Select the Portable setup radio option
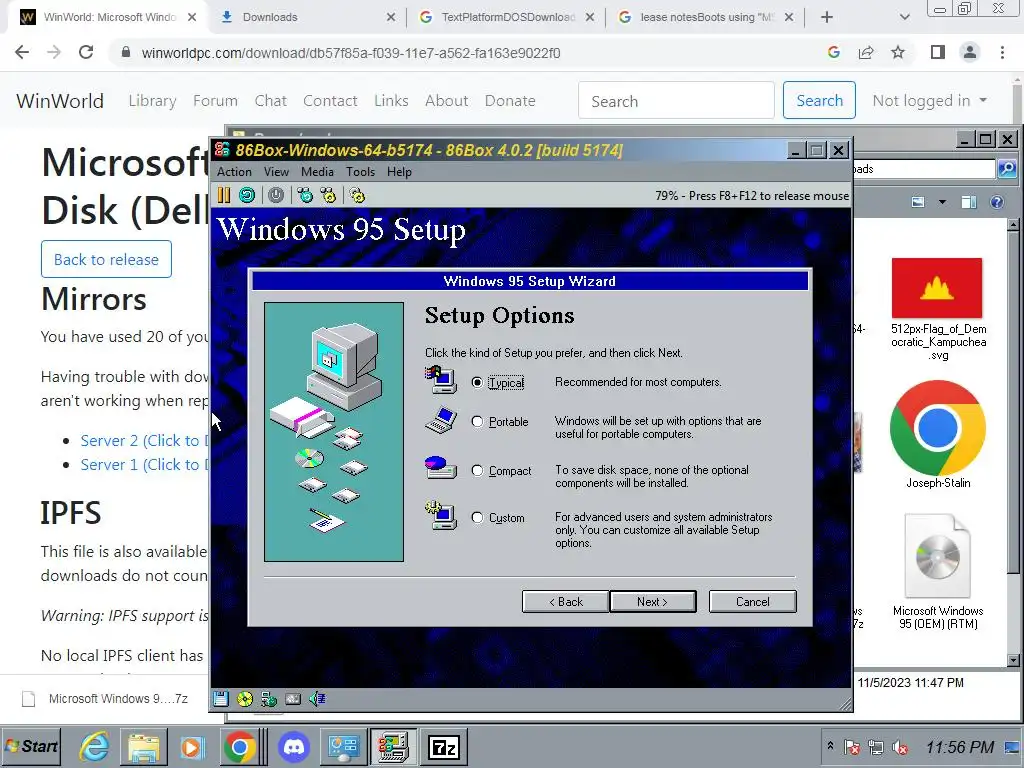Image resolution: width=1024 pixels, height=768 pixels. pyautogui.click(x=477, y=422)
